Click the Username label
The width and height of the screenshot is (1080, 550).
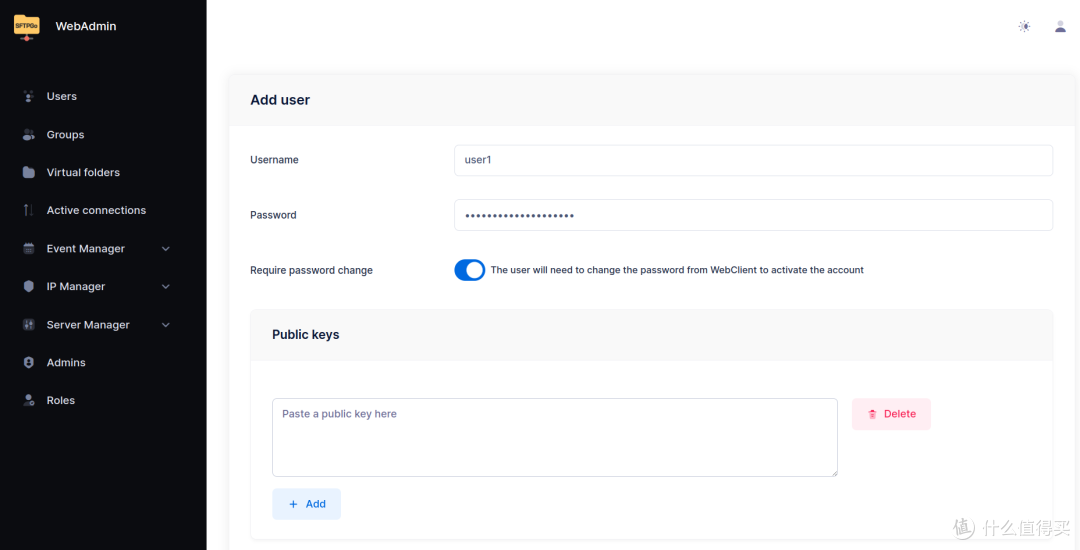click(274, 160)
